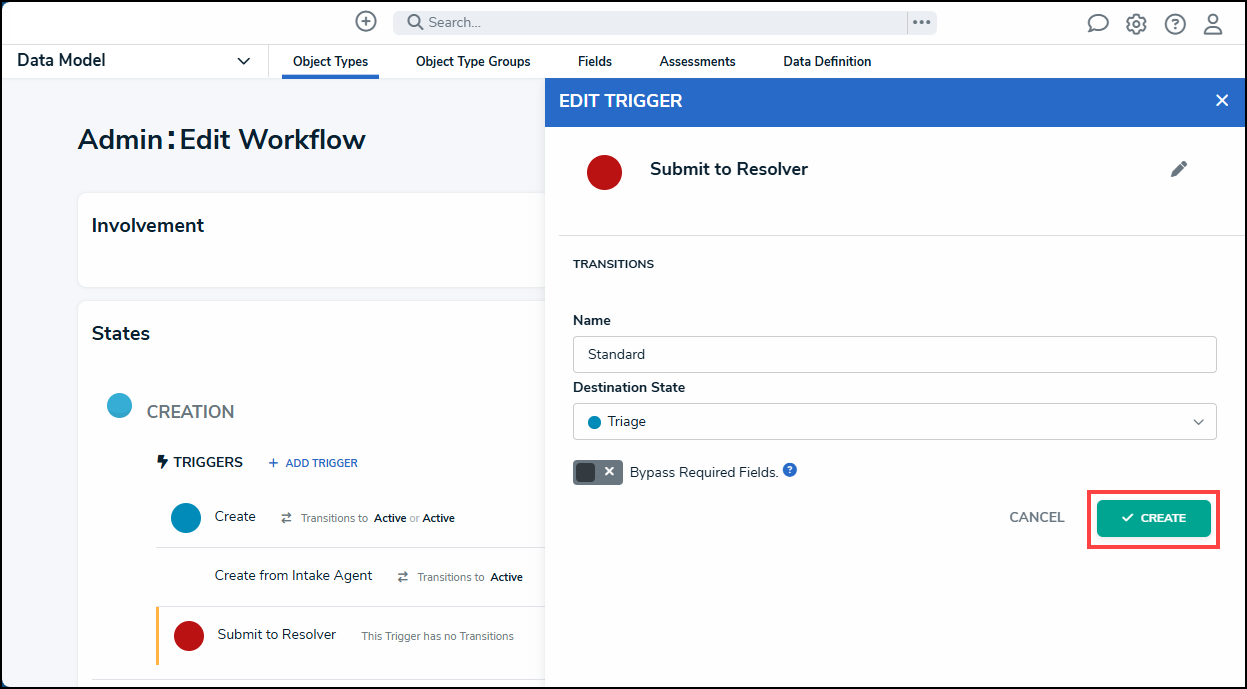Click the help question mark icon

pyautogui.click(x=1175, y=24)
